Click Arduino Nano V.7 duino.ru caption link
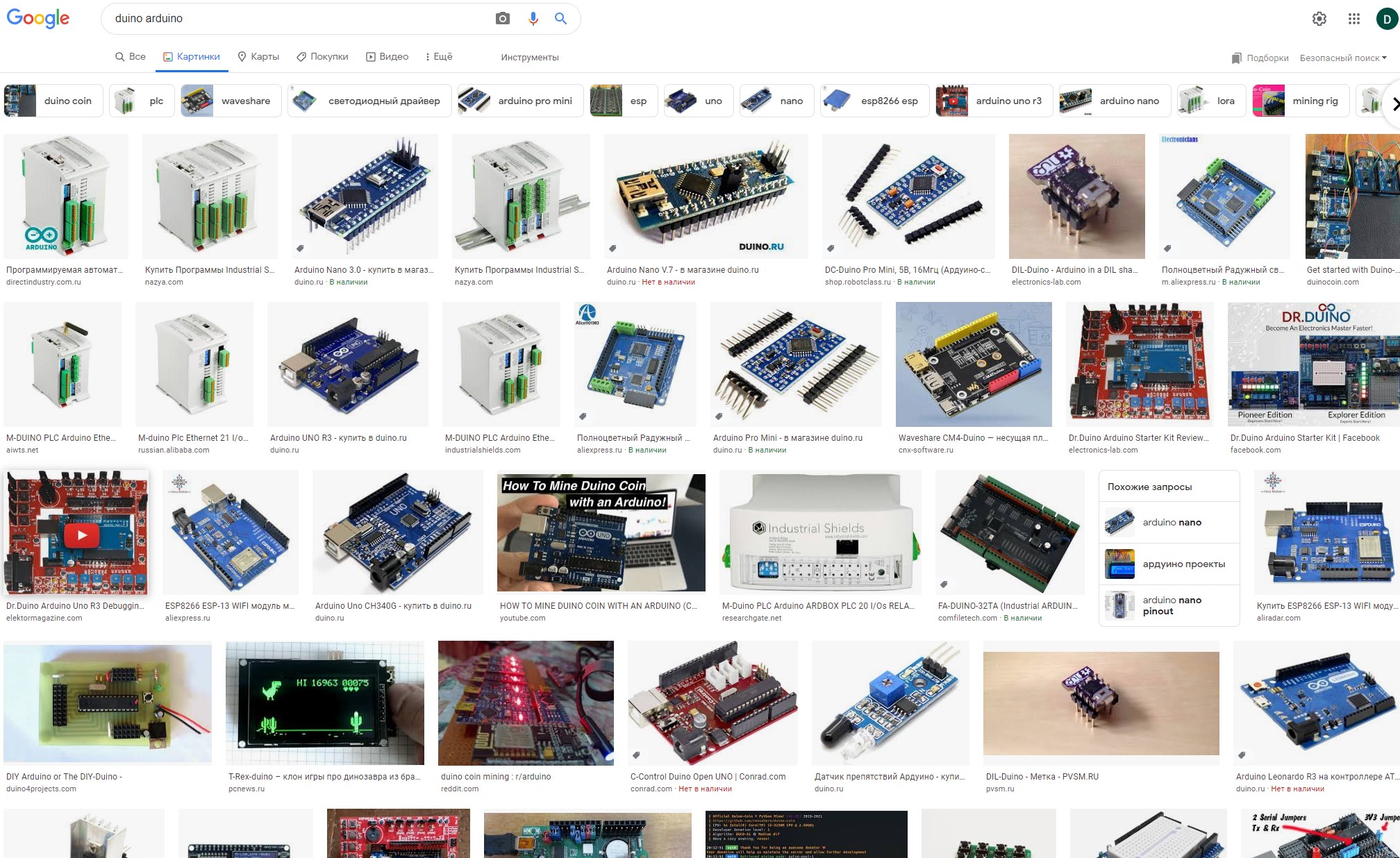This screenshot has height=858, width=1400. pos(683,270)
